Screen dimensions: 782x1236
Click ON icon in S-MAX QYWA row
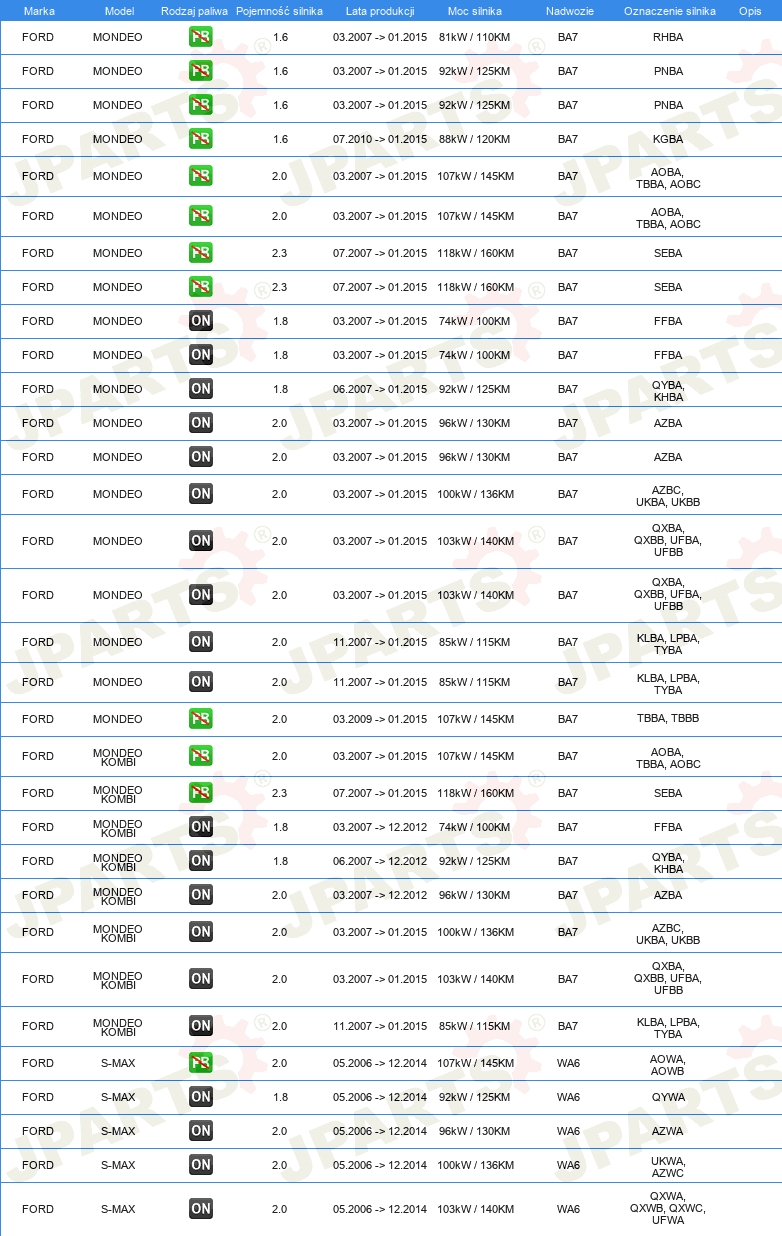[x=201, y=1097]
